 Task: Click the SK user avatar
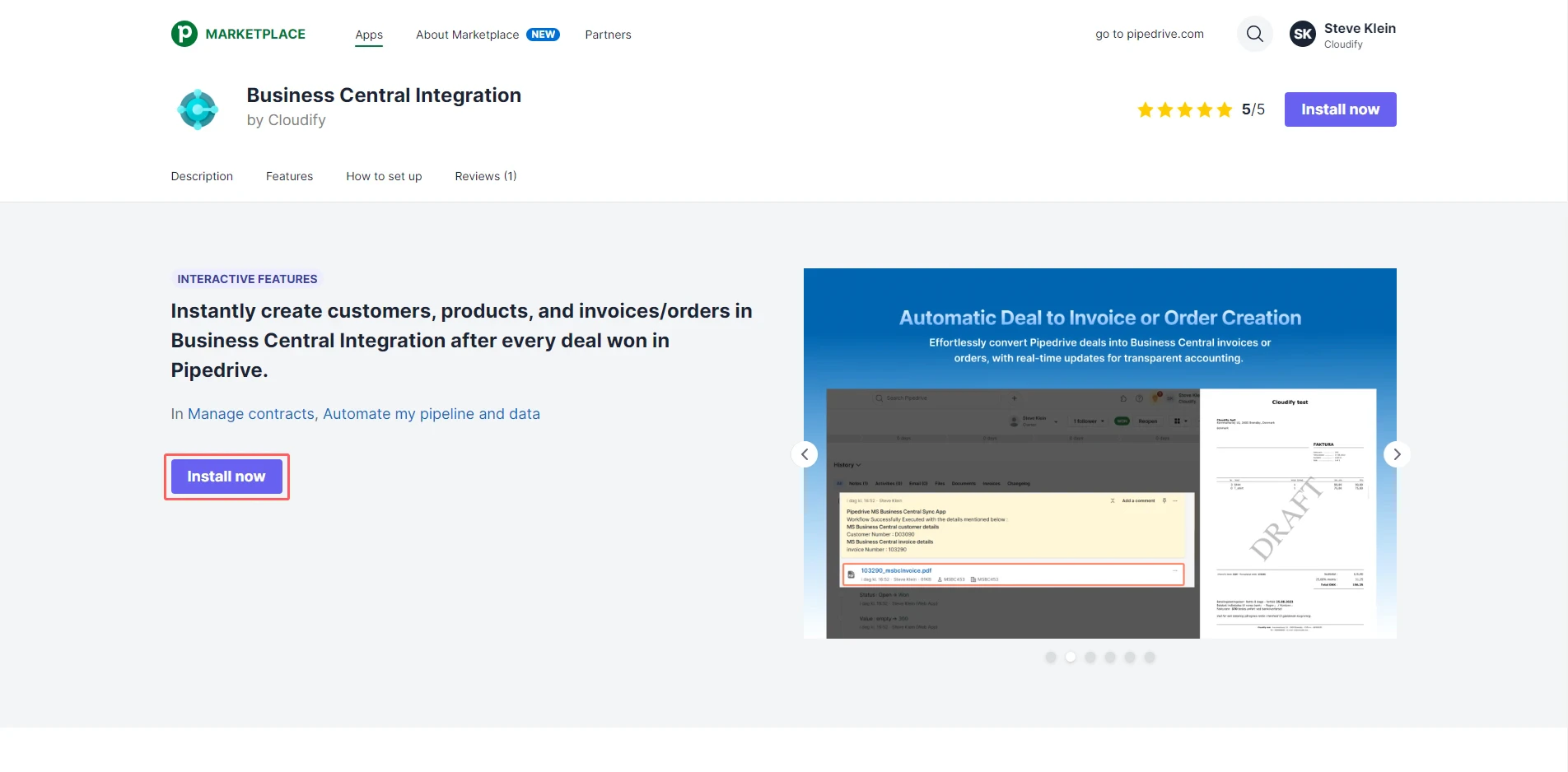coord(1303,34)
